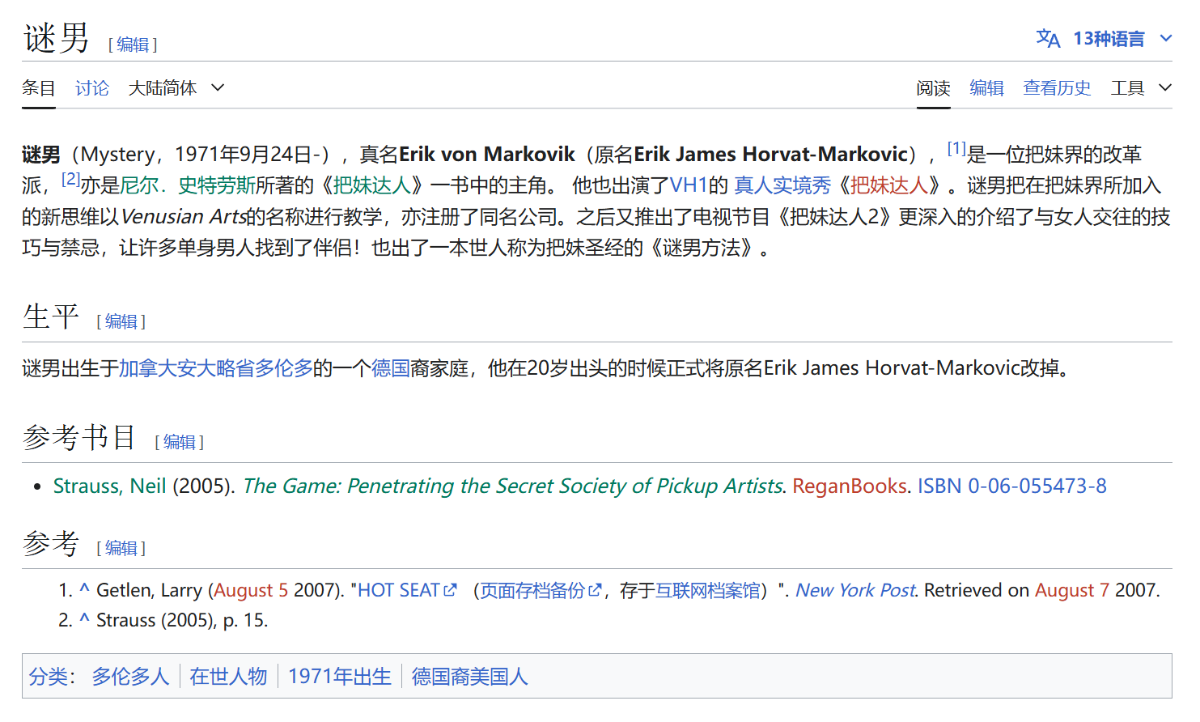Click 编辑 link next to 生平 heading

[121, 321]
